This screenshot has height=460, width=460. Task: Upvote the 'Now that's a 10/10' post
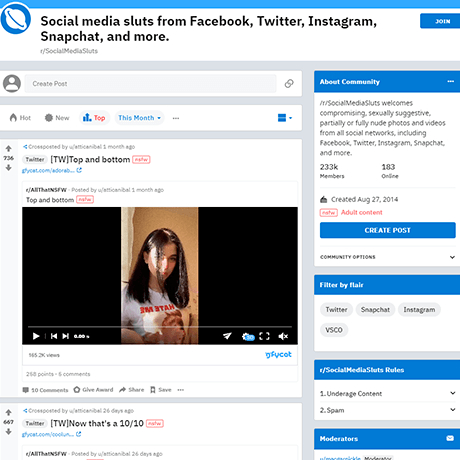9,413
